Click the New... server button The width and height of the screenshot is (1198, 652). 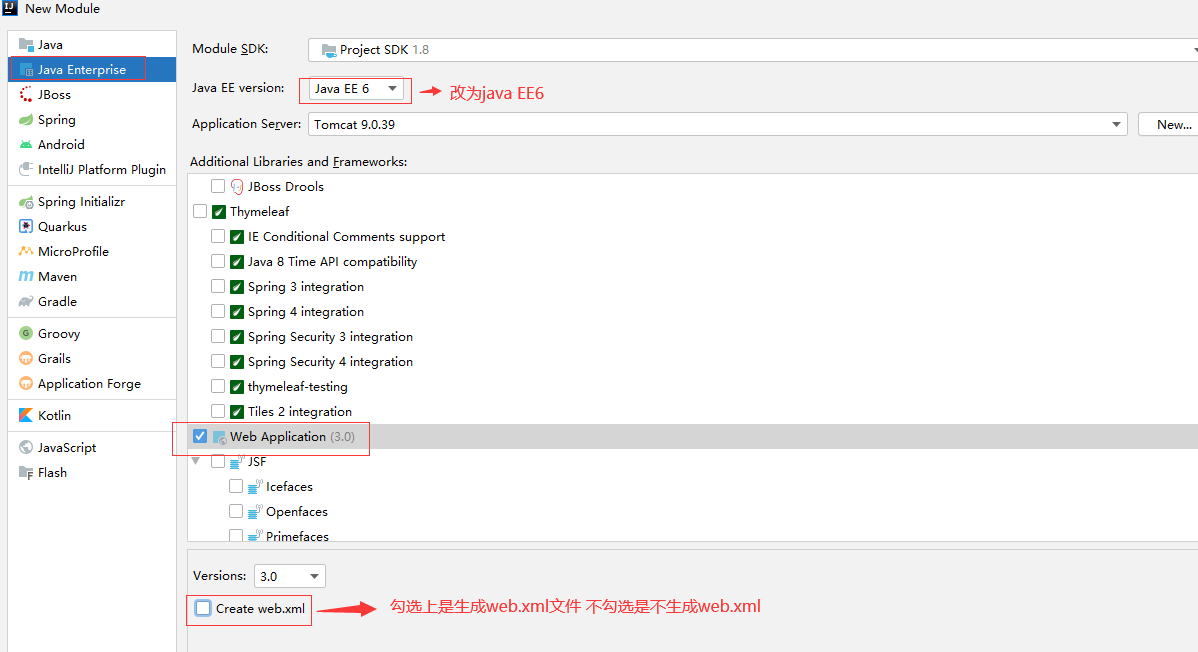pyautogui.click(x=1168, y=125)
